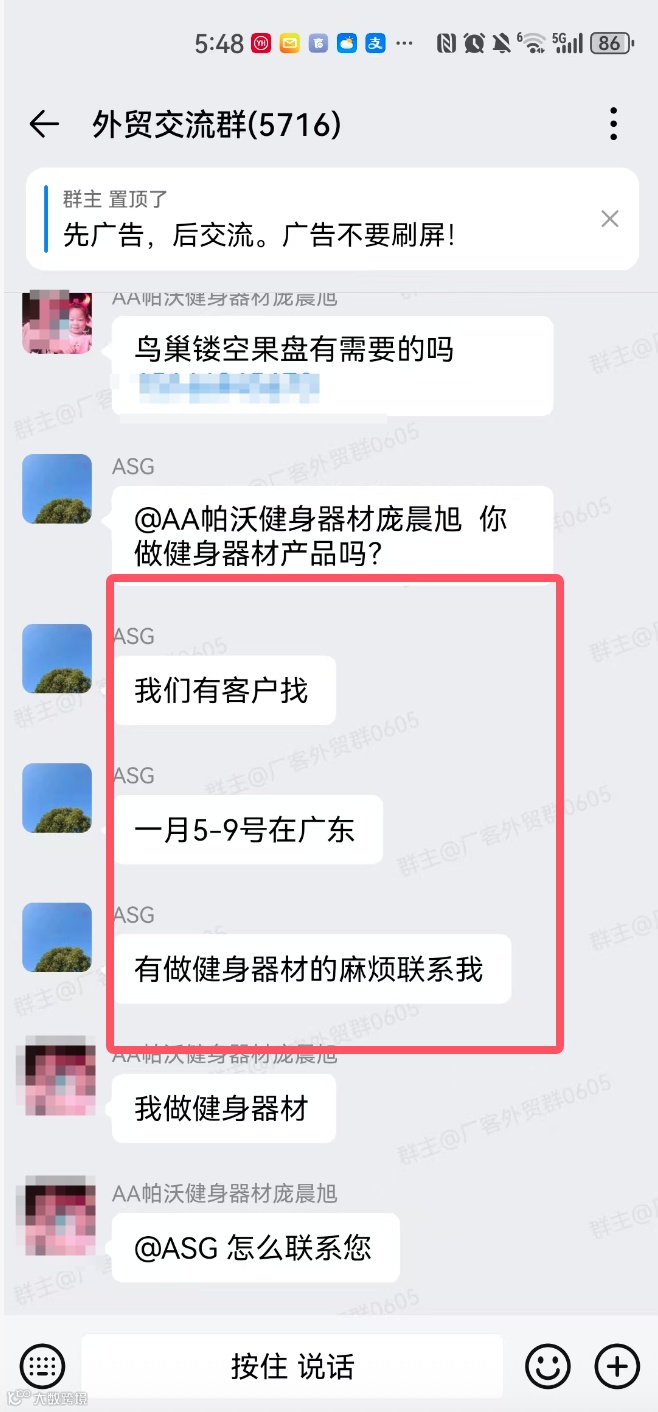The width and height of the screenshot is (658, 1412).
Task: Select message 鸟巢镂空果盘有需要的吗
Action: (332, 366)
